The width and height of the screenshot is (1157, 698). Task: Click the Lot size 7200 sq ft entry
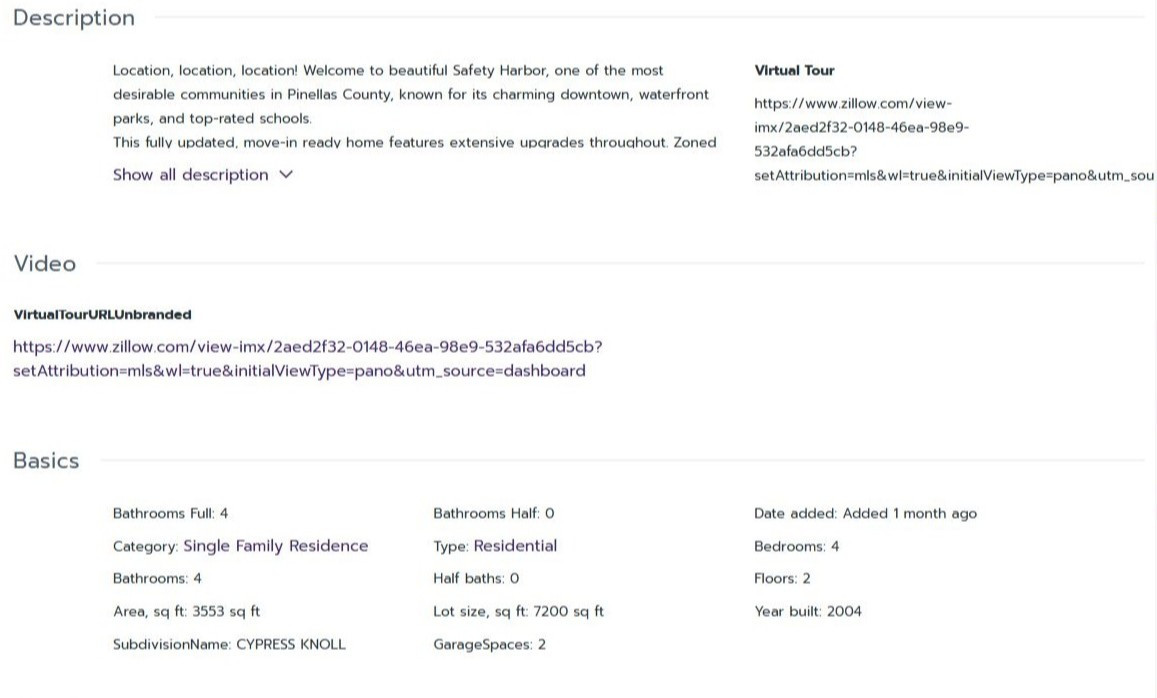pos(518,612)
